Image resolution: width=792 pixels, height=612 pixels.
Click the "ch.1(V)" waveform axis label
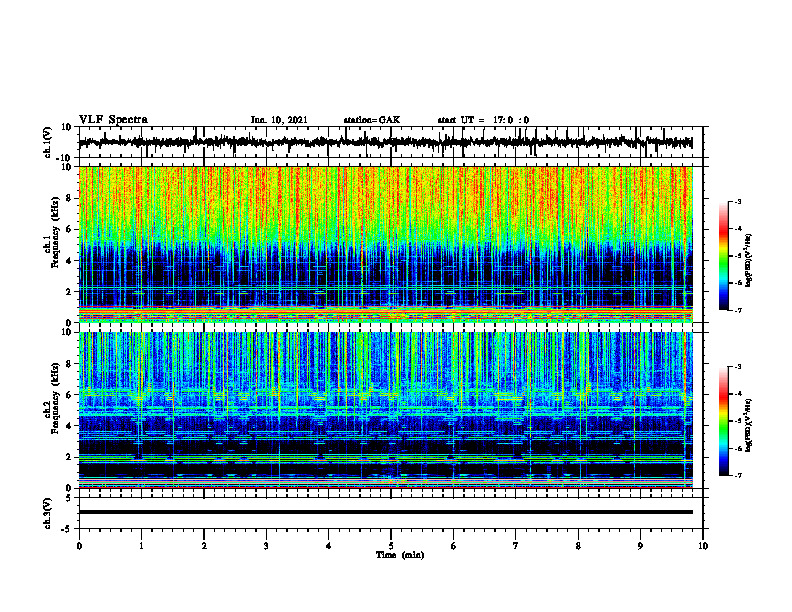point(48,142)
